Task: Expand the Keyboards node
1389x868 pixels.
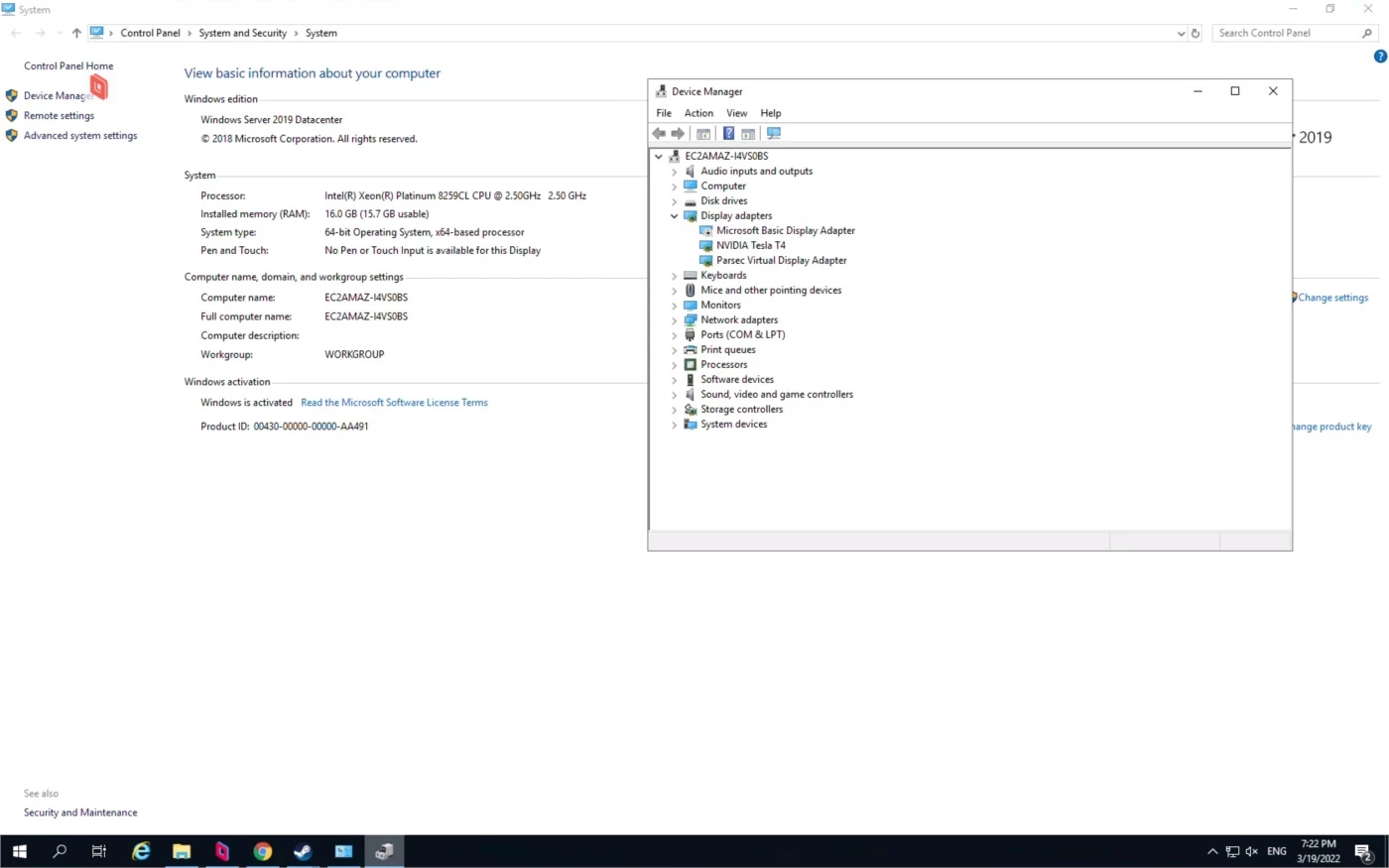Action: pos(675,275)
